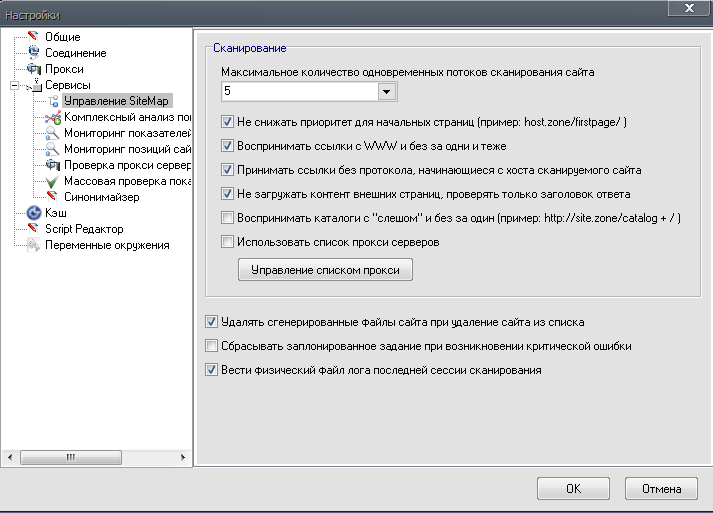Click the Прокси icon in tree
Viewport: 713px width, 513px height.
(33, 69)
